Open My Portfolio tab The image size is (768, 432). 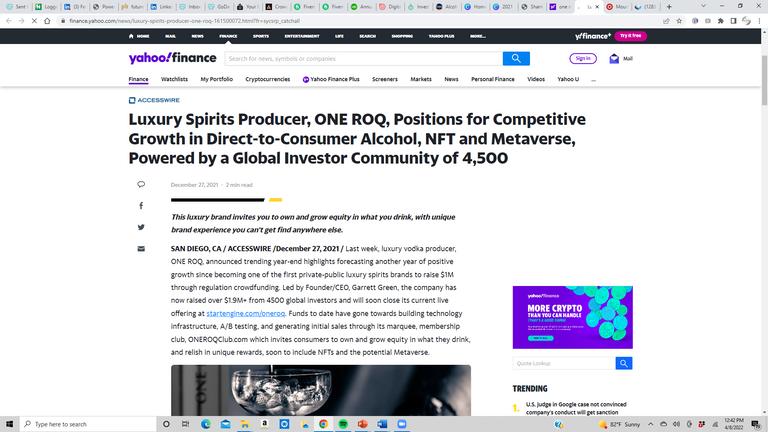pyautogui.click(x=216, y=79)
